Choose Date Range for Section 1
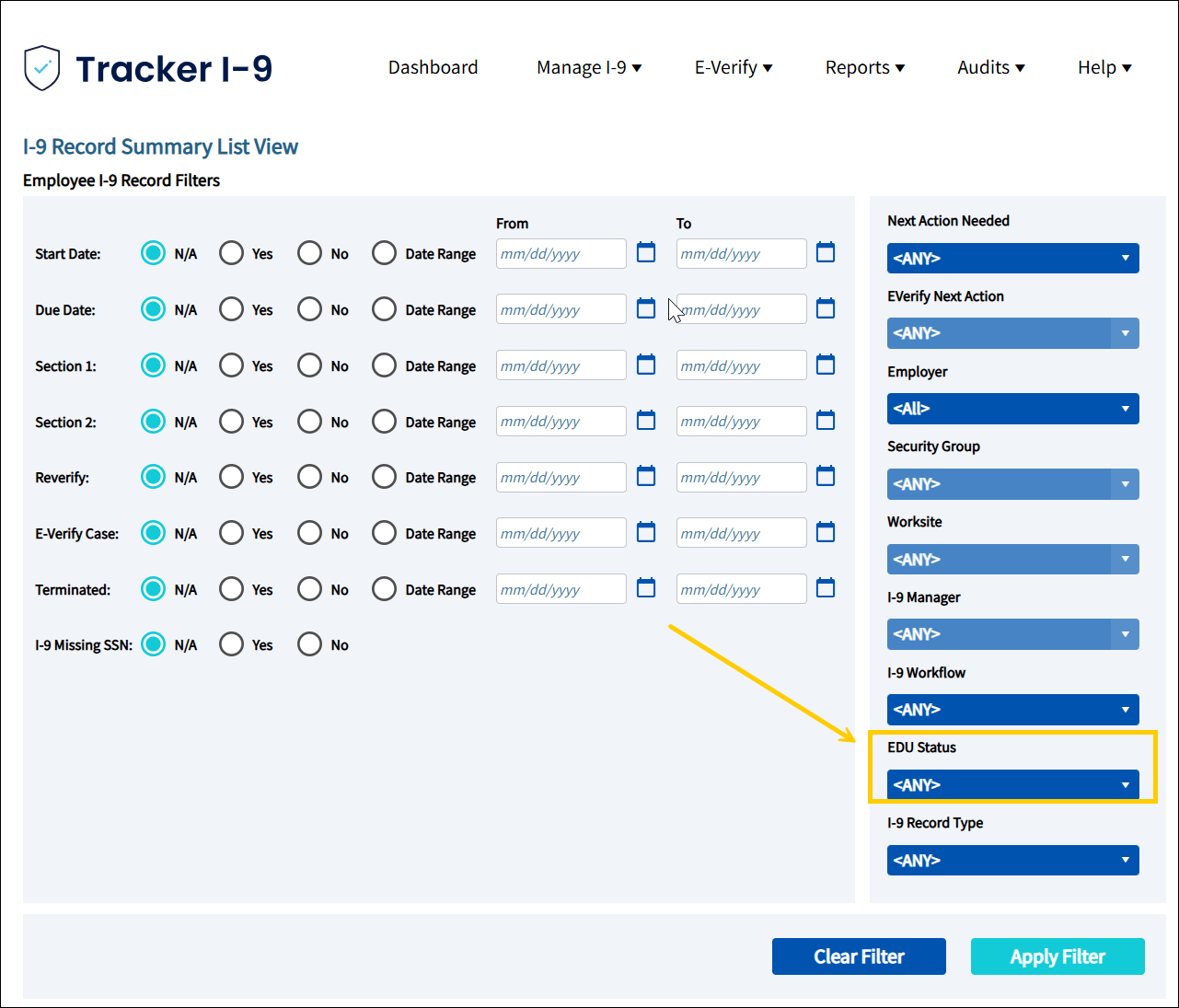 point(384,365)
